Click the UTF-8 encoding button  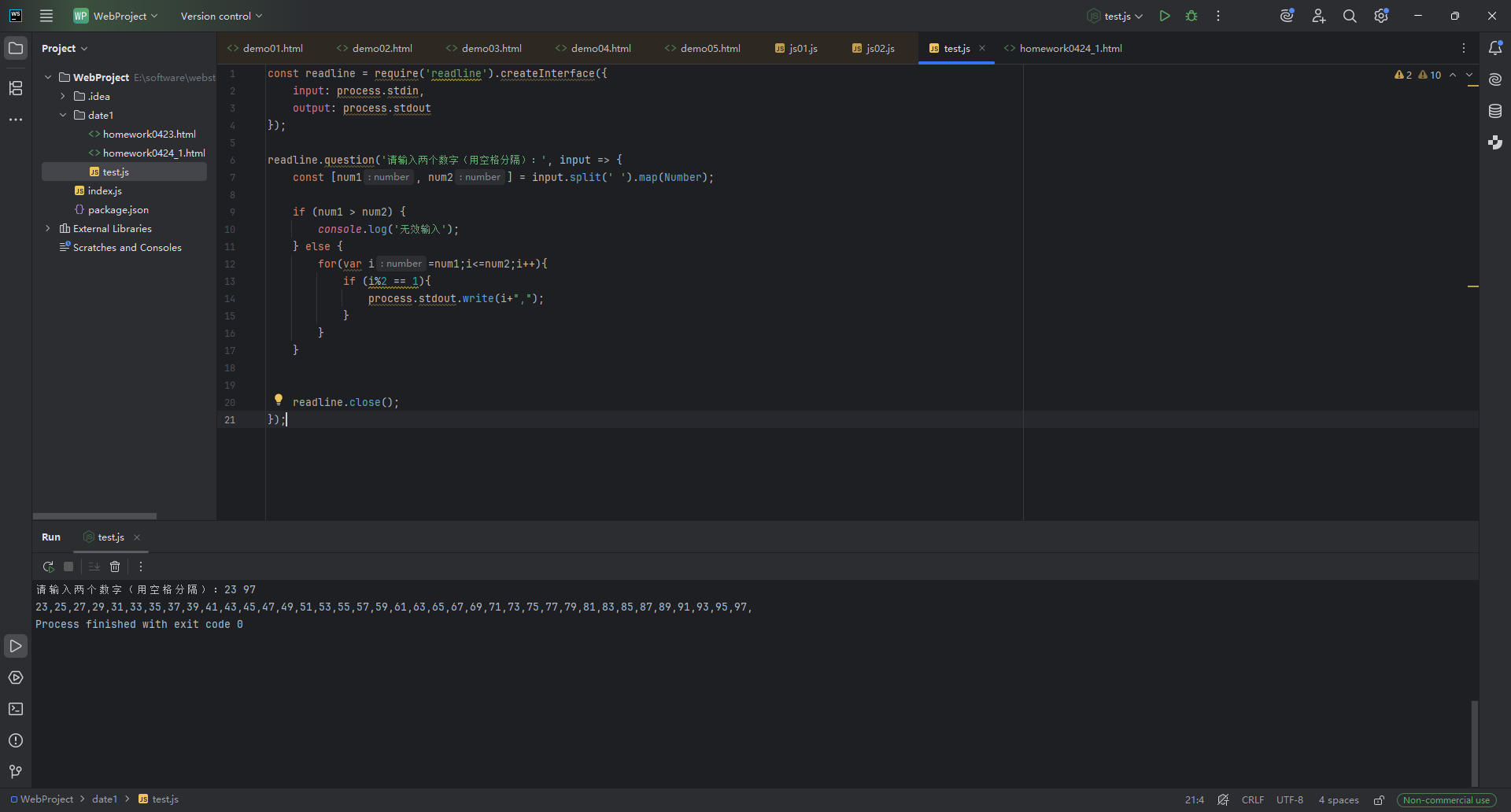pyautogui.click(x=1289, y=800)
